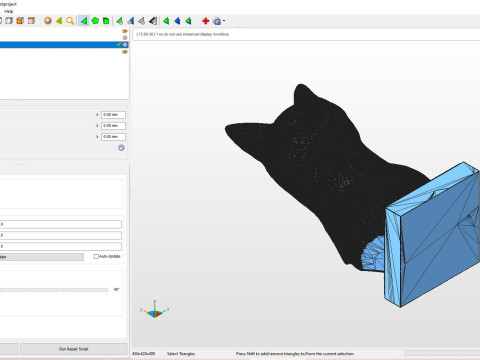The image size is (480, 360).
Task: Select the half-orange striped cube view icon
Action: coord(31,21)
